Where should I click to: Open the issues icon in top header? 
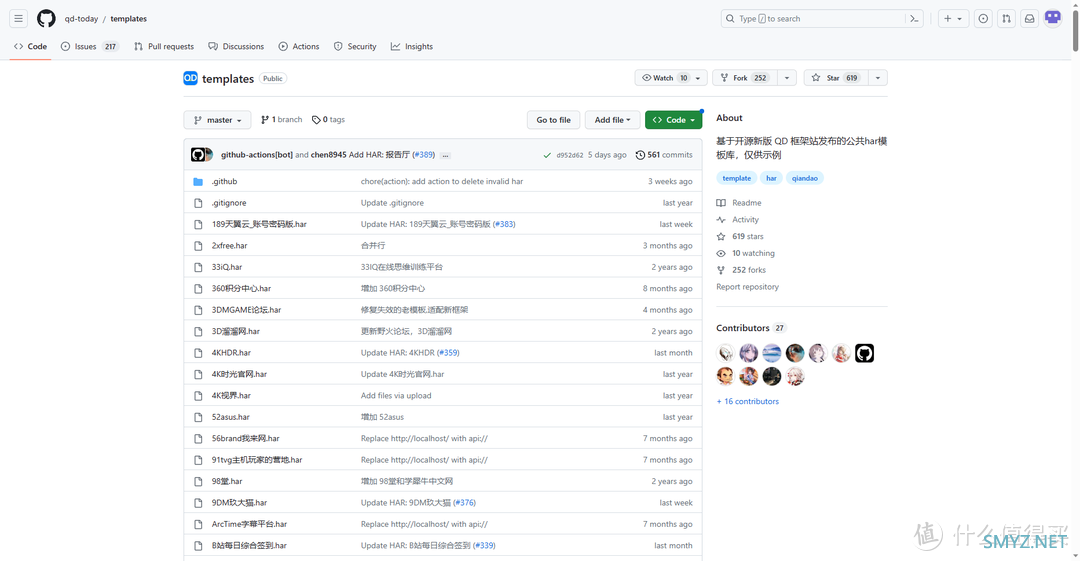pos(984,19)
